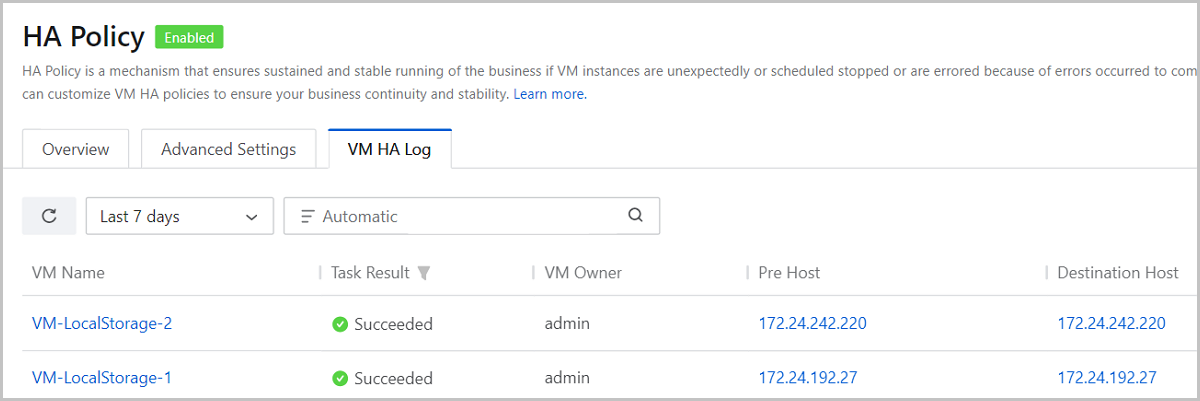Follow the Learn more link
The image size is (1200, 401).
click(x=549, y=94)
